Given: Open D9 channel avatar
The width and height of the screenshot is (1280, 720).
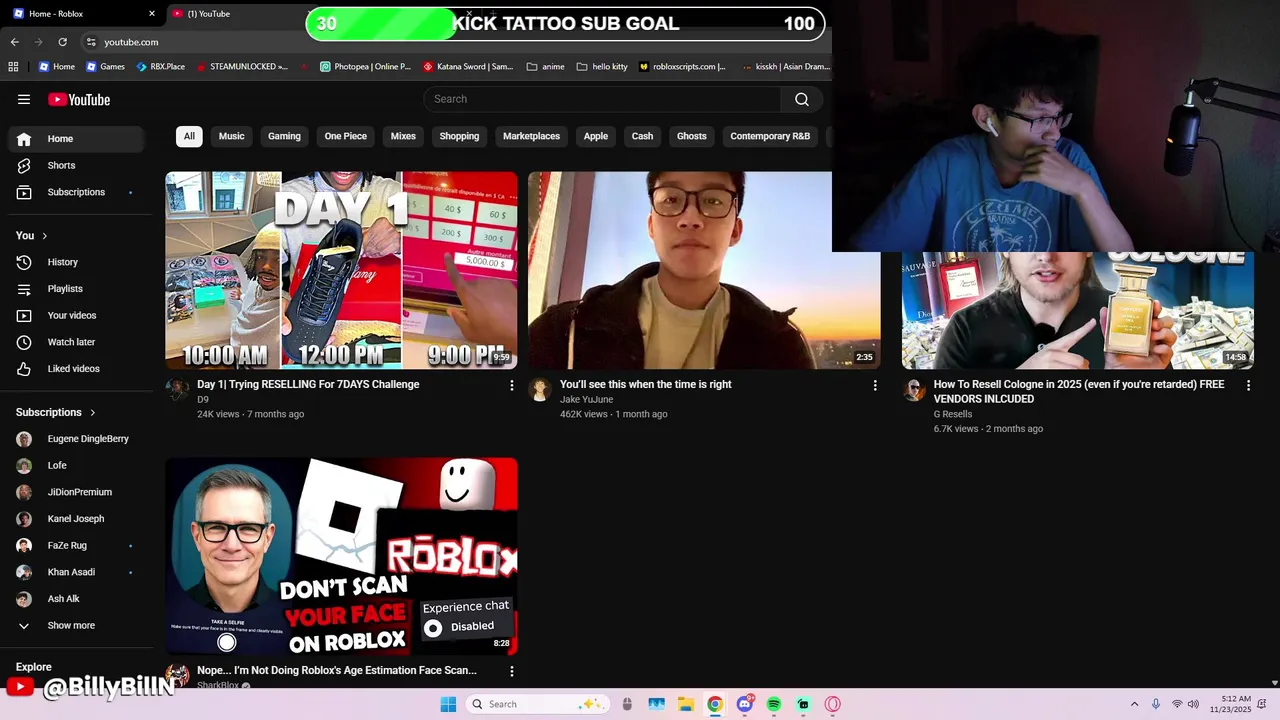Looking at the screenshot, I should pyautogui.click(x=177, y=390).
